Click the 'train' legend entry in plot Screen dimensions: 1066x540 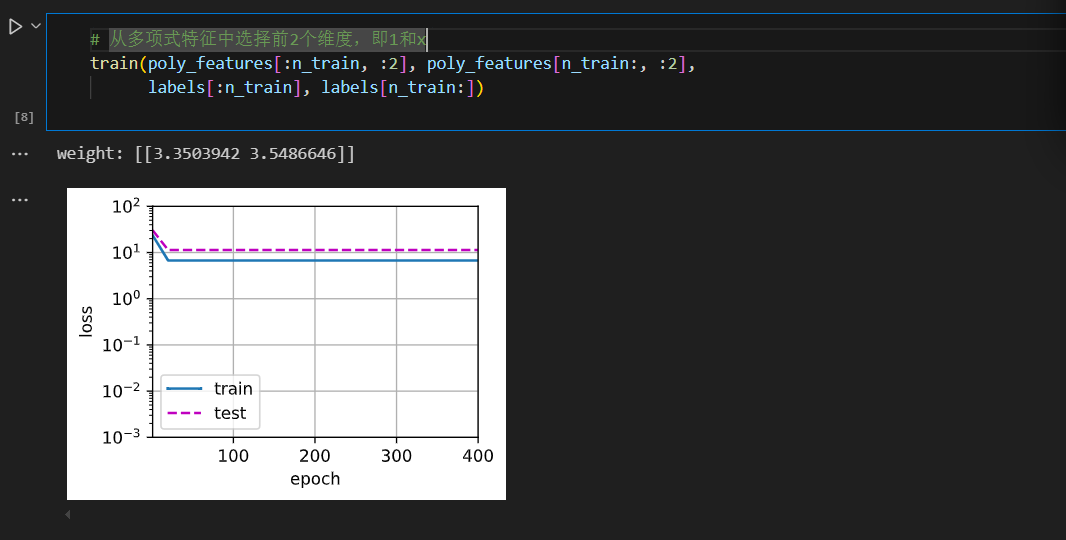(209, 389)
